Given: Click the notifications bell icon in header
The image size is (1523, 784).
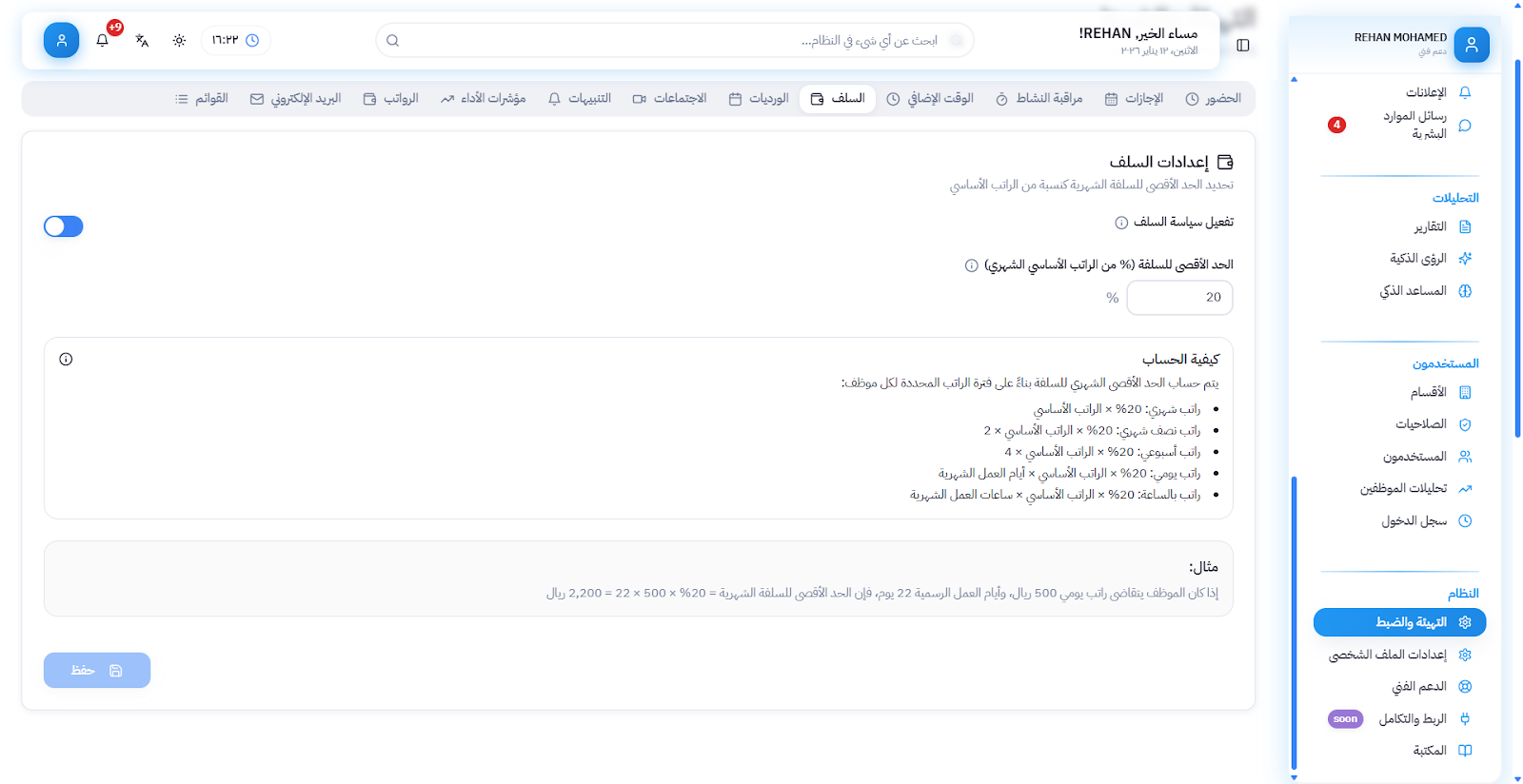Looking at the screenshot, I should (x=103, y=40).
